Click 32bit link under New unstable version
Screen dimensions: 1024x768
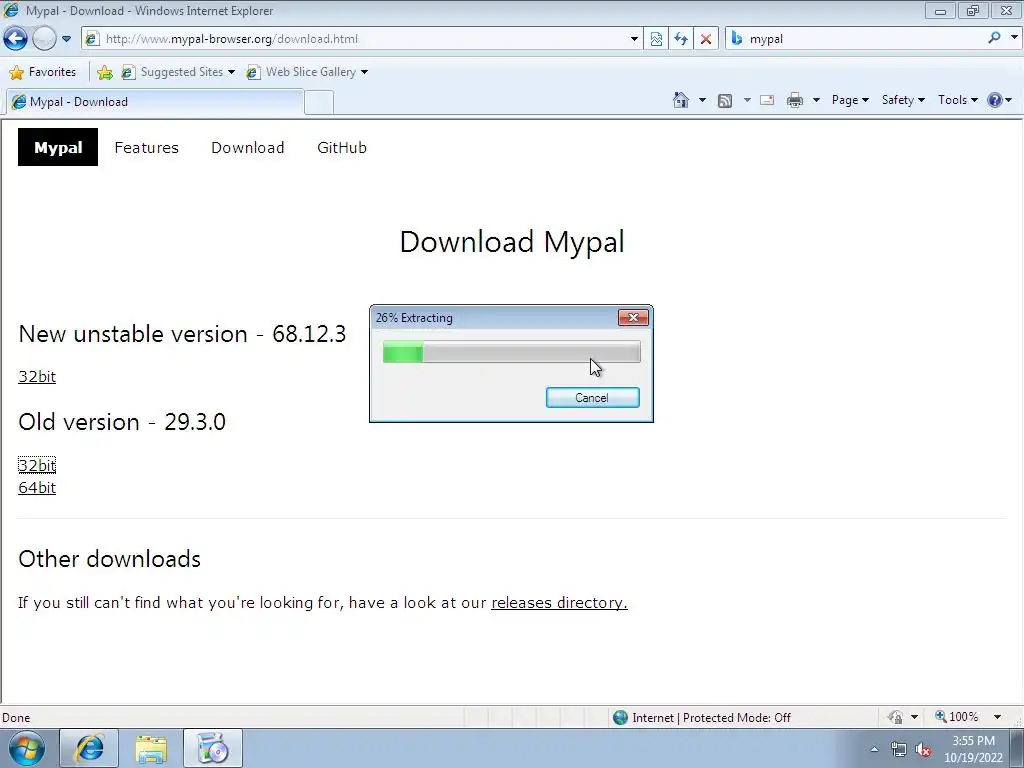click(37, 376)
